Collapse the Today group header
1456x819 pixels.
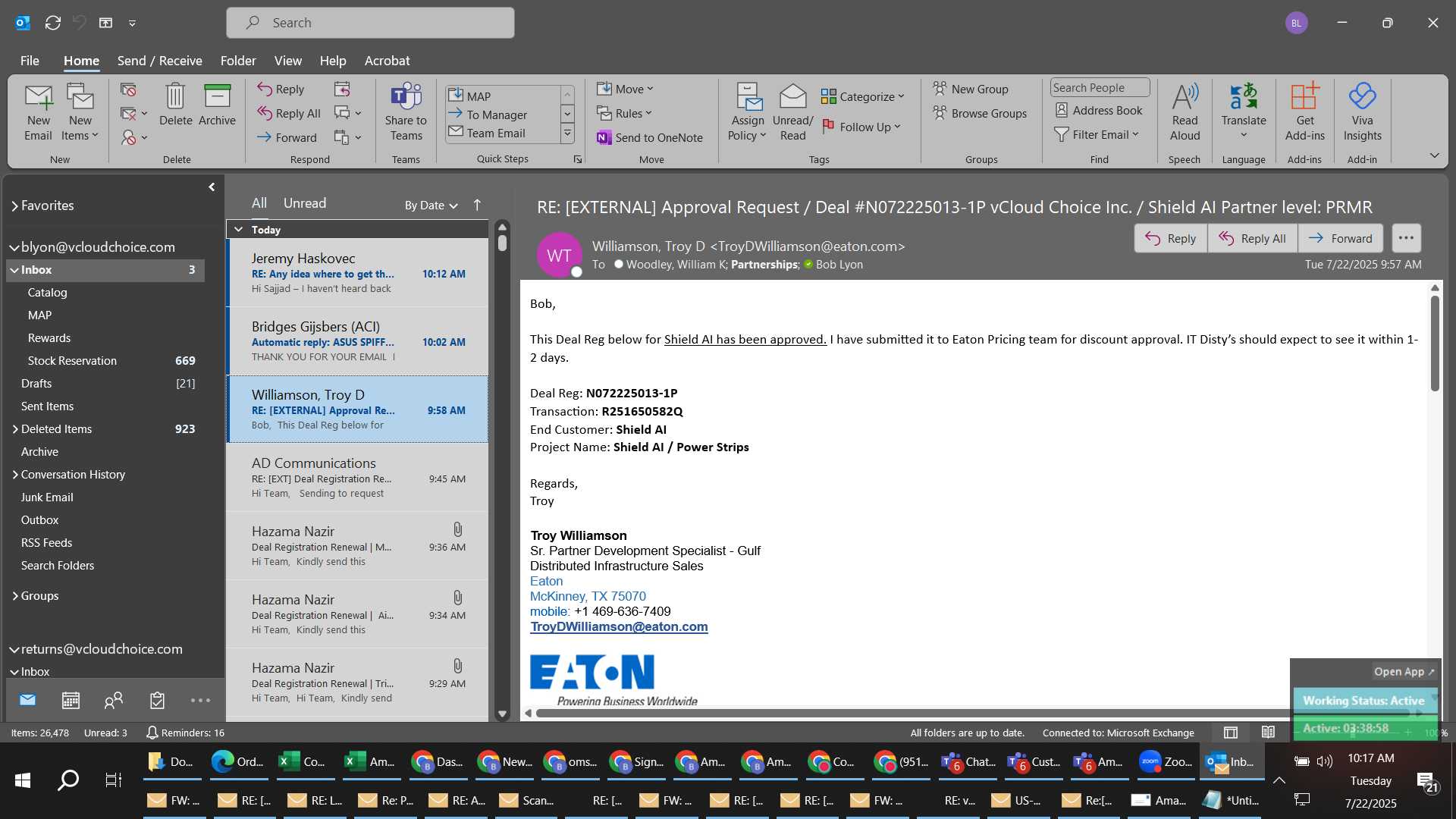(x=238, y=230)
